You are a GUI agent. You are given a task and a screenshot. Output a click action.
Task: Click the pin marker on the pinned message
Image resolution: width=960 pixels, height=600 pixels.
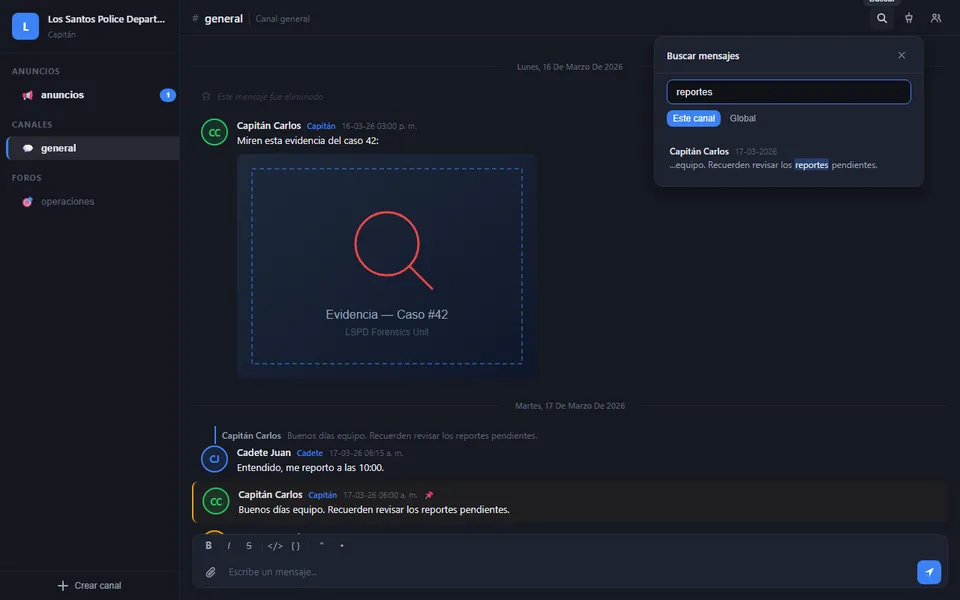429,495
